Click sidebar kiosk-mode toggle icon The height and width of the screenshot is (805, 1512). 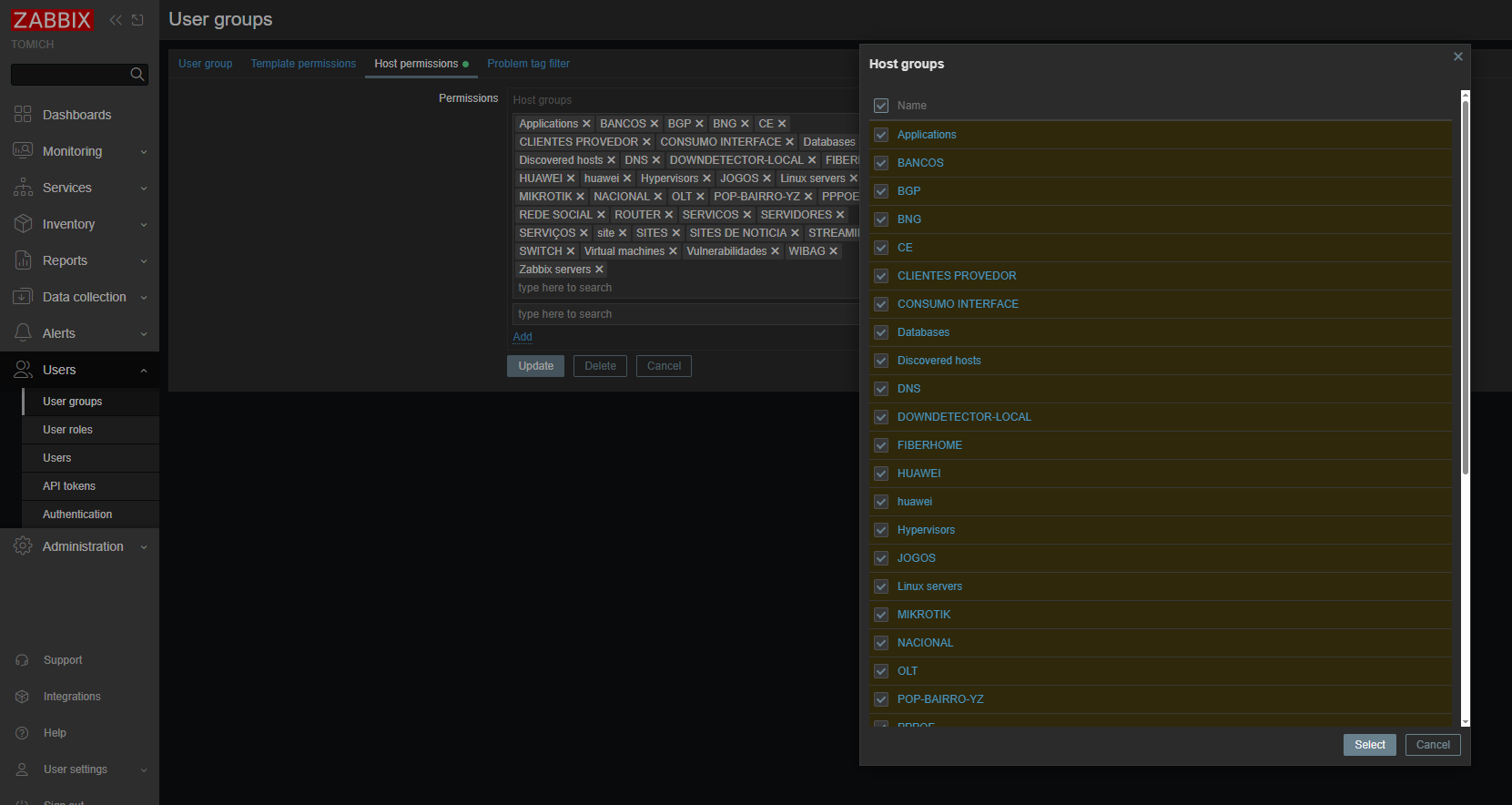[137, 20]
